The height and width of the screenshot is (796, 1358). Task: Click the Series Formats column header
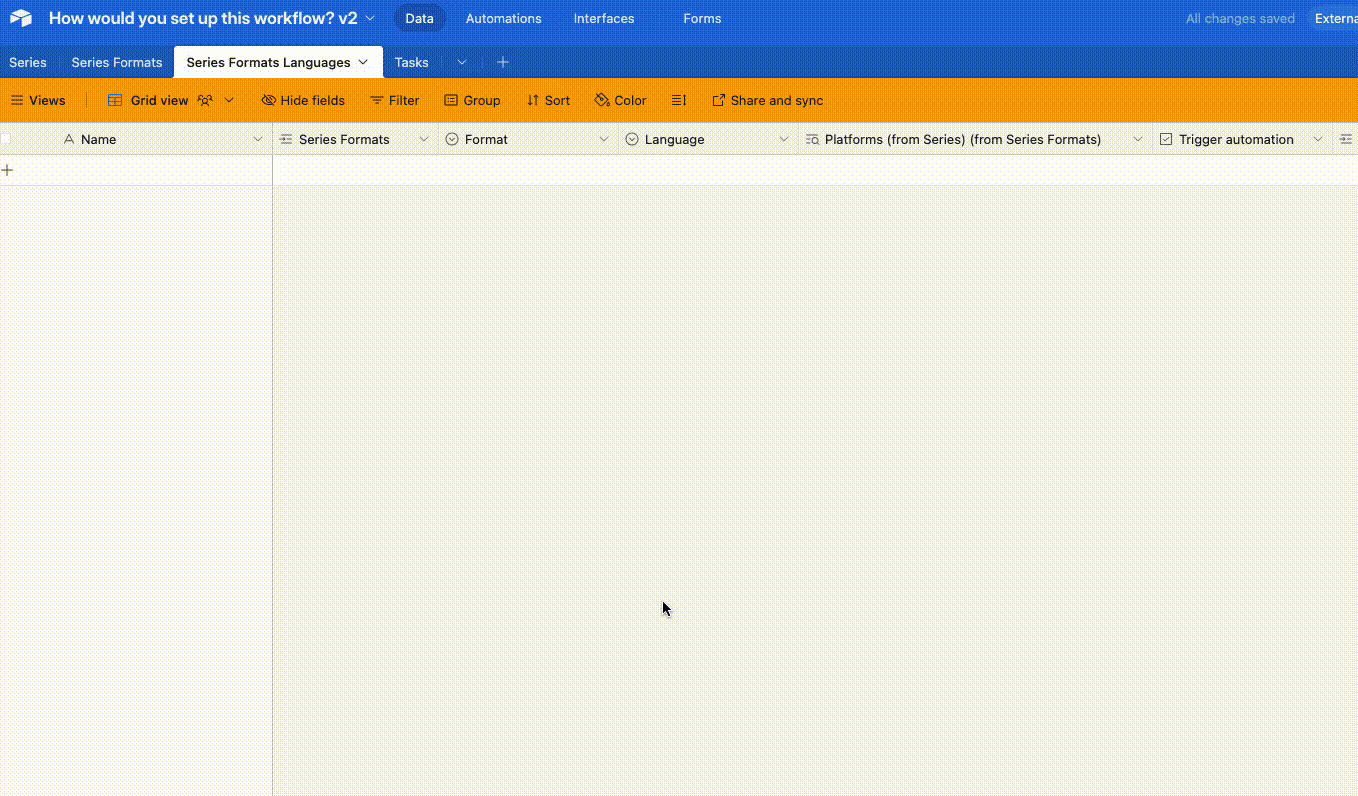[x=355, y=139]
